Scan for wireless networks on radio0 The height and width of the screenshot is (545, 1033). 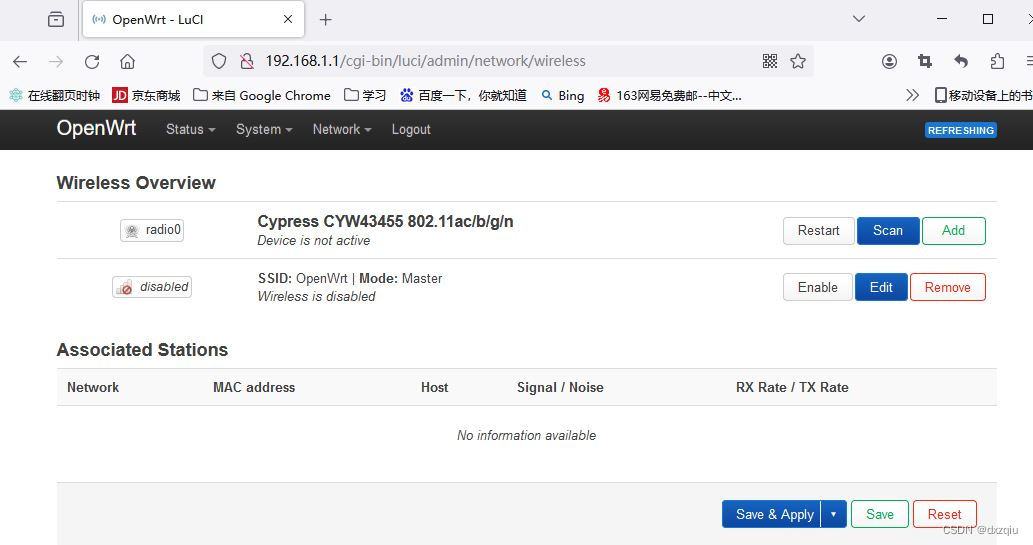pyautogui.click(x=887, y=231)
